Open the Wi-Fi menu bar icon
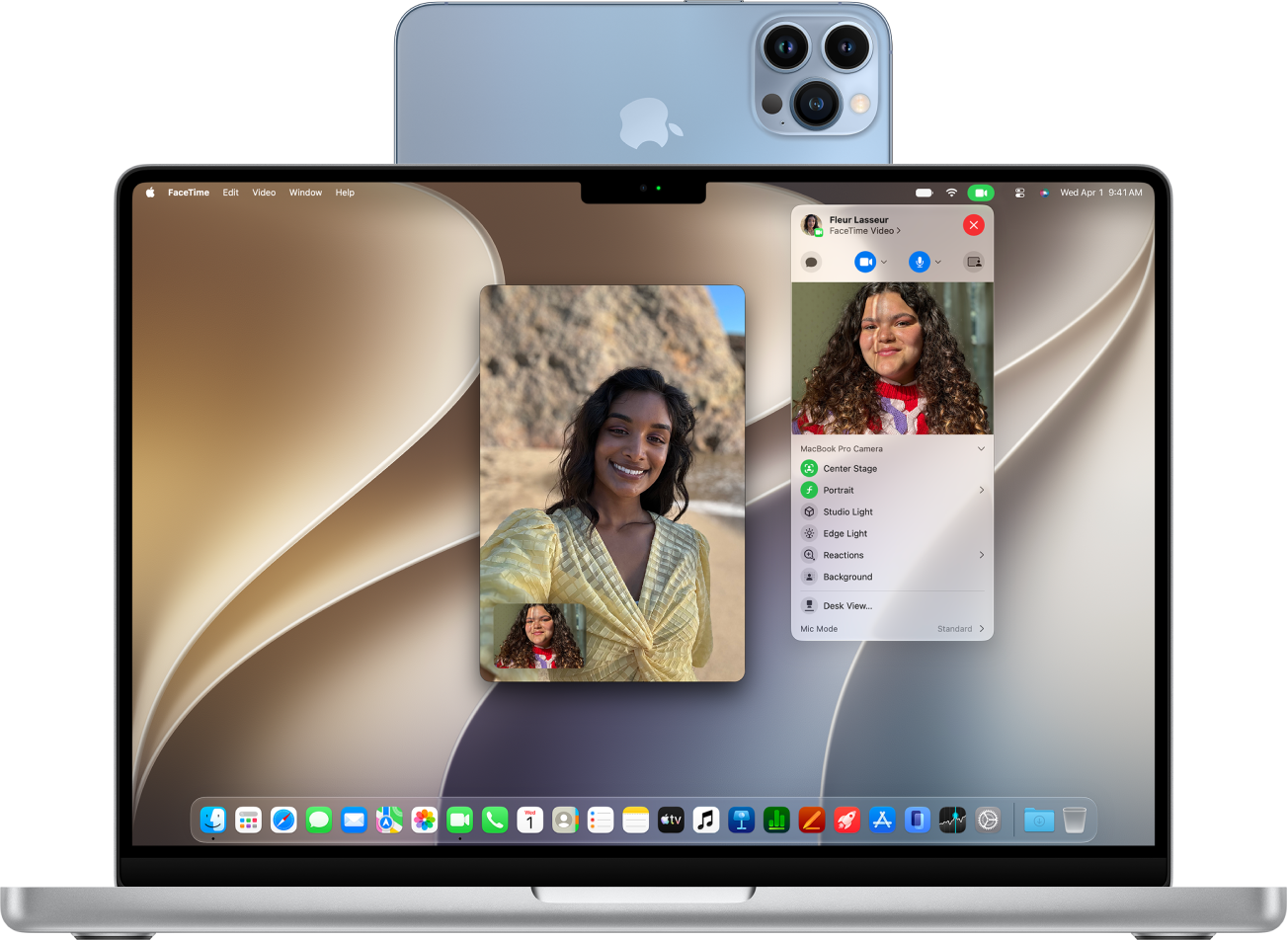This screenshot has width=1288, height=940. pos(952,193)
